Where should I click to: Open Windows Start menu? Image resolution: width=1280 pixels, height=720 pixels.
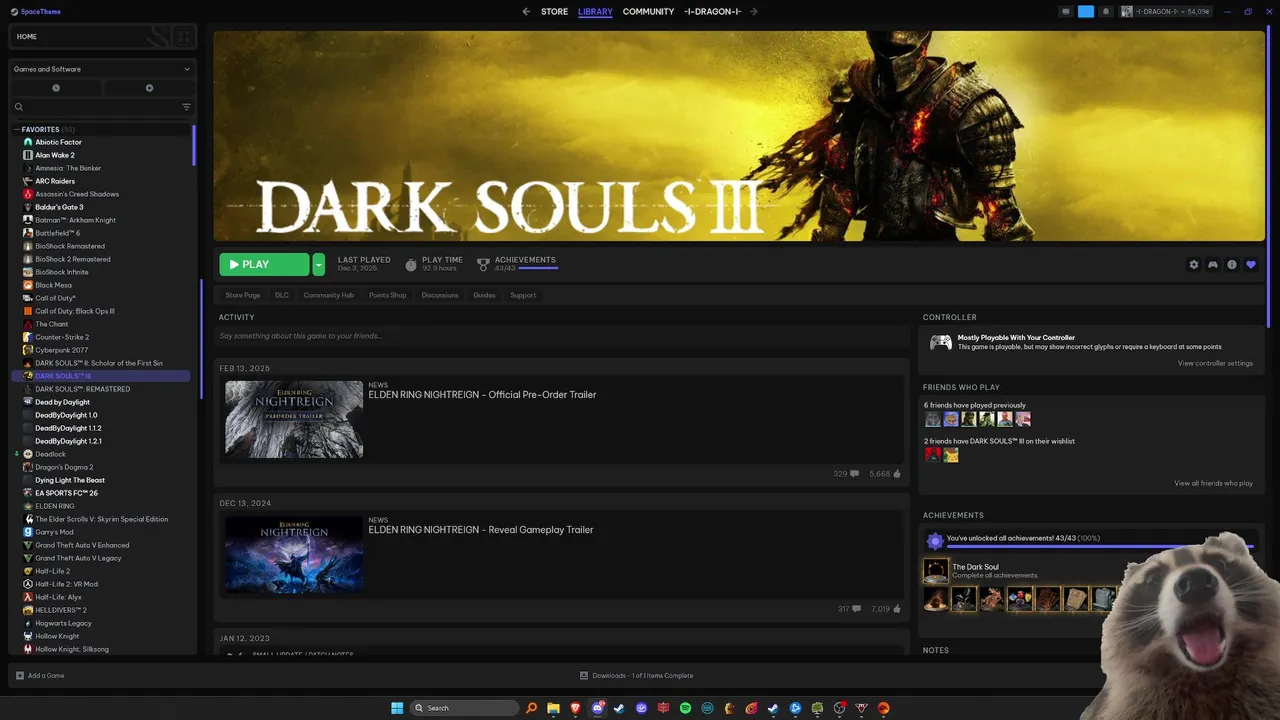coord(397,708)
